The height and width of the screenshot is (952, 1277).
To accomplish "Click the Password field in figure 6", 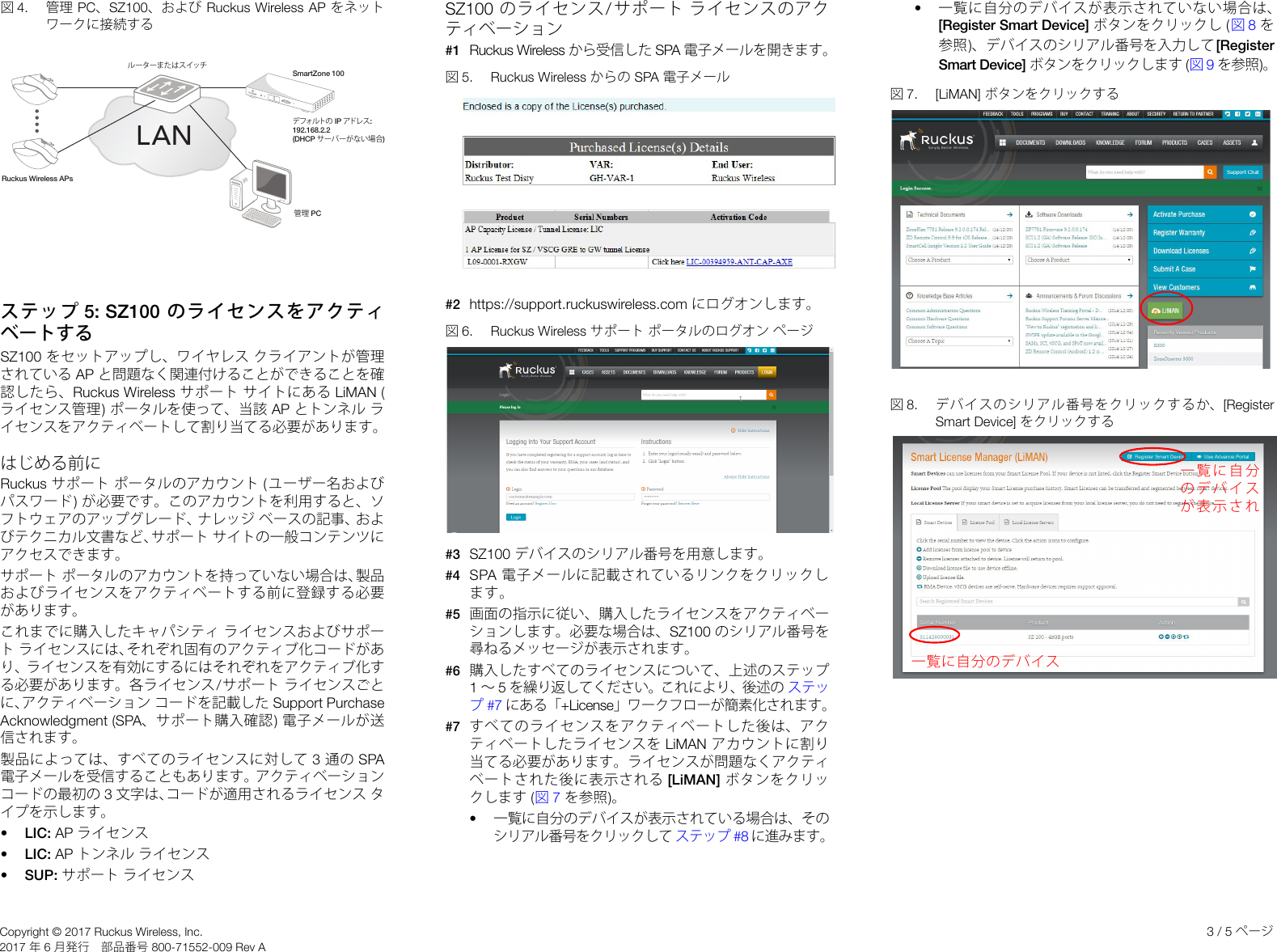I will coord(705,497).
